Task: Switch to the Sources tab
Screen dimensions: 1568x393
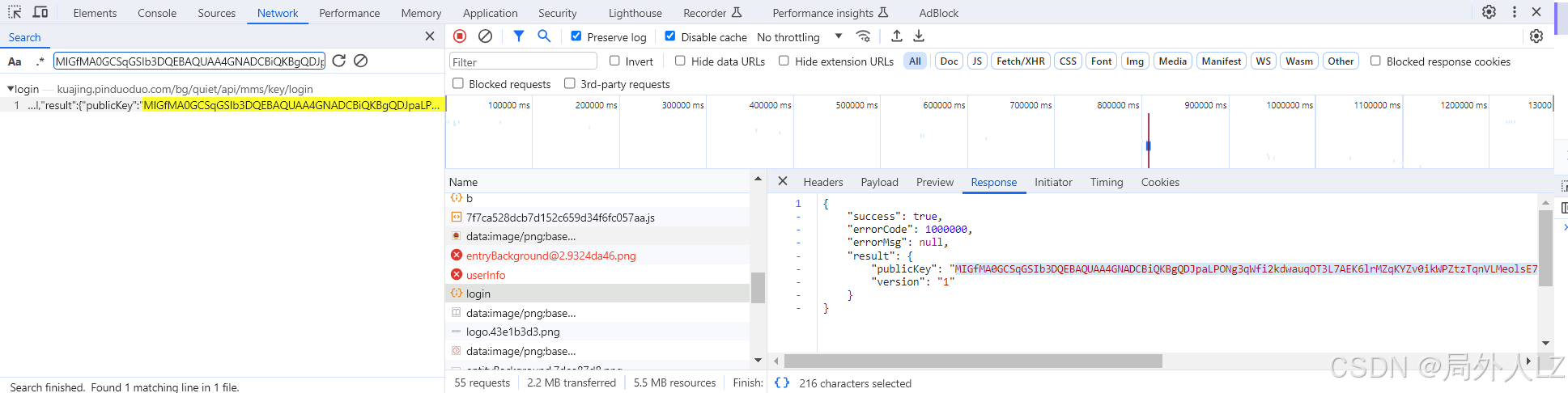Action: pyautogui.click(x=217, y=13)
